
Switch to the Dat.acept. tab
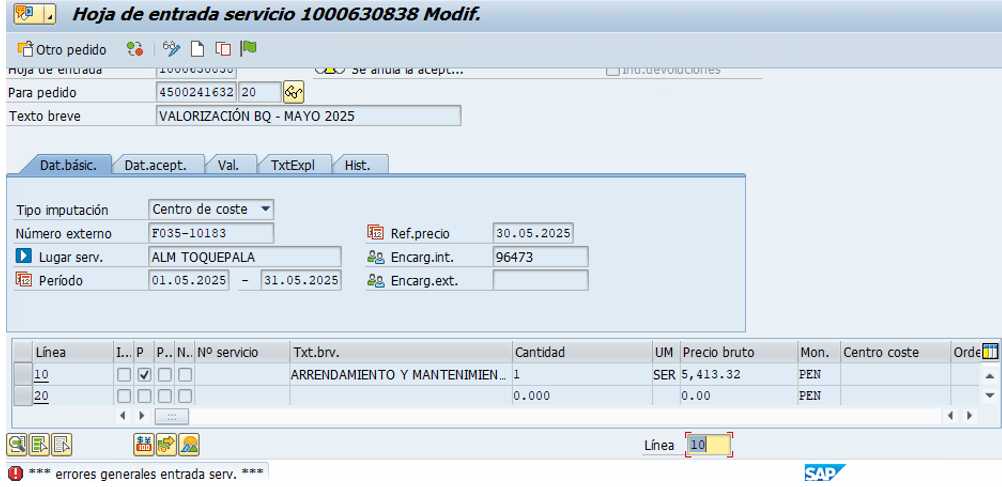156,166
